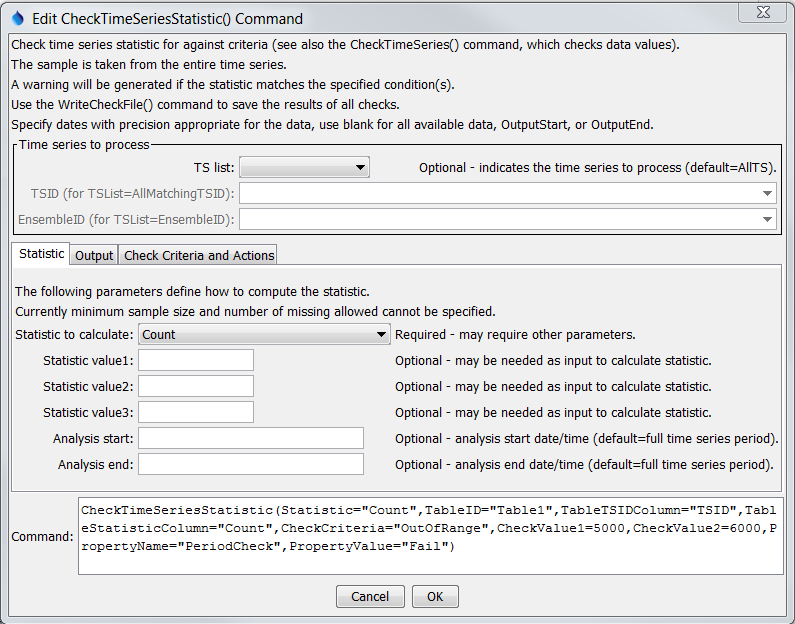Close the CheckTimeSeriesStatistic dialog window
Viewport: 795px width, 624px height.
tap(763, 12)
